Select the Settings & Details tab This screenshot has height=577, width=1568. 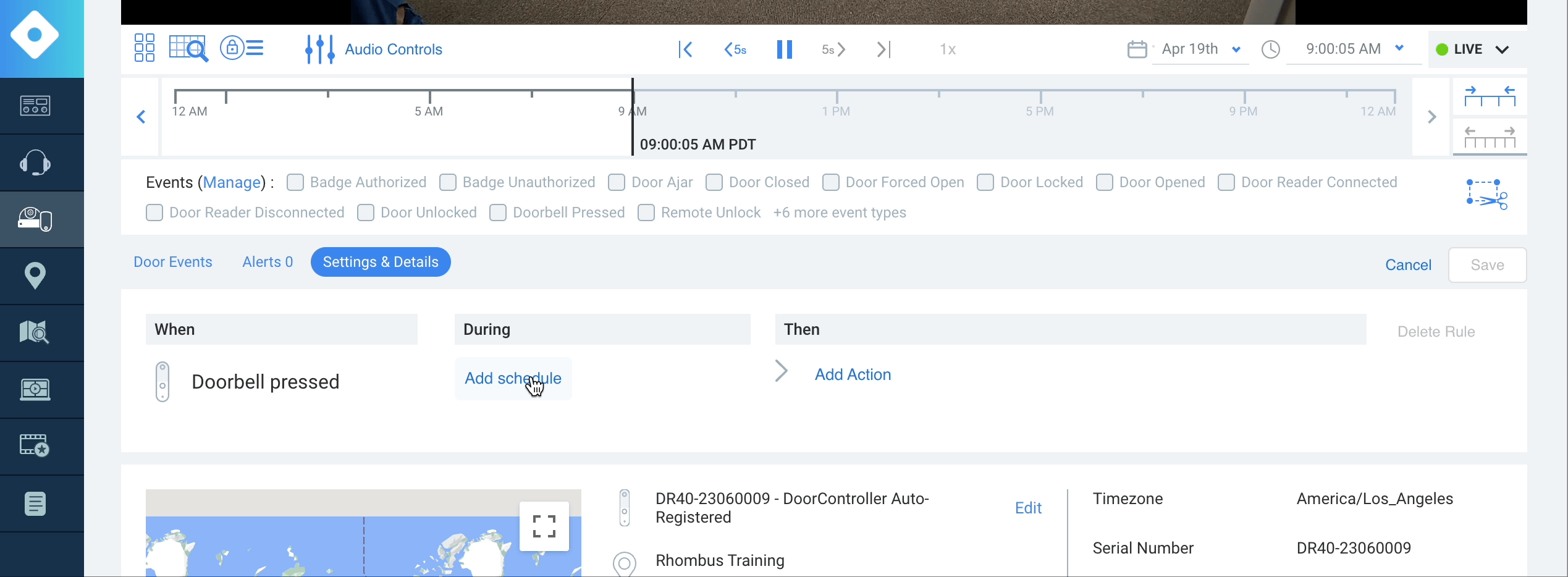tap(380, 261)
